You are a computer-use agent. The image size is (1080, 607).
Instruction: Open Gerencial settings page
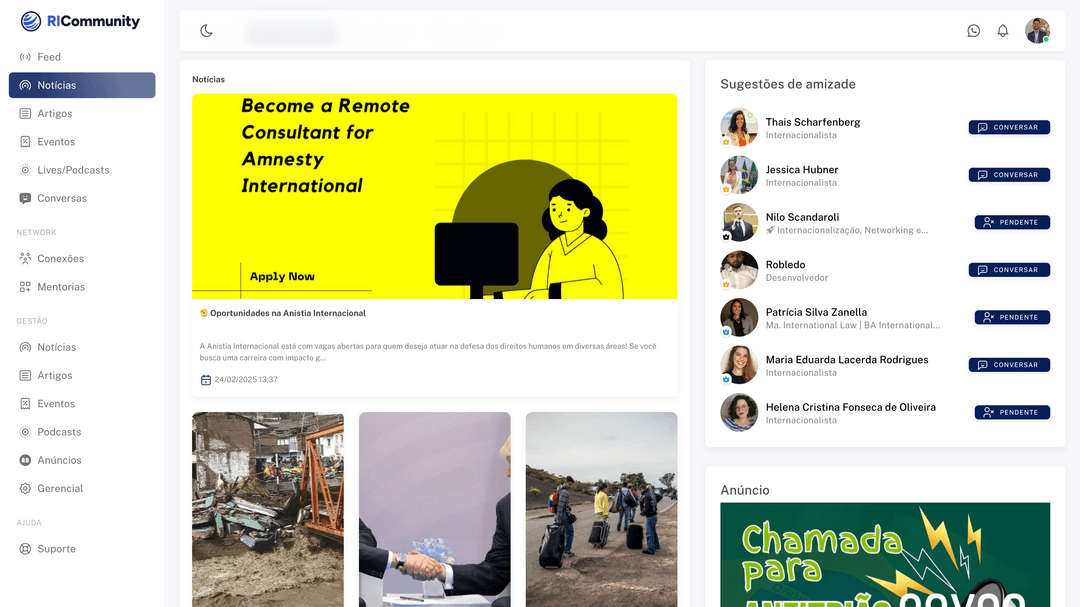point(82,488)
